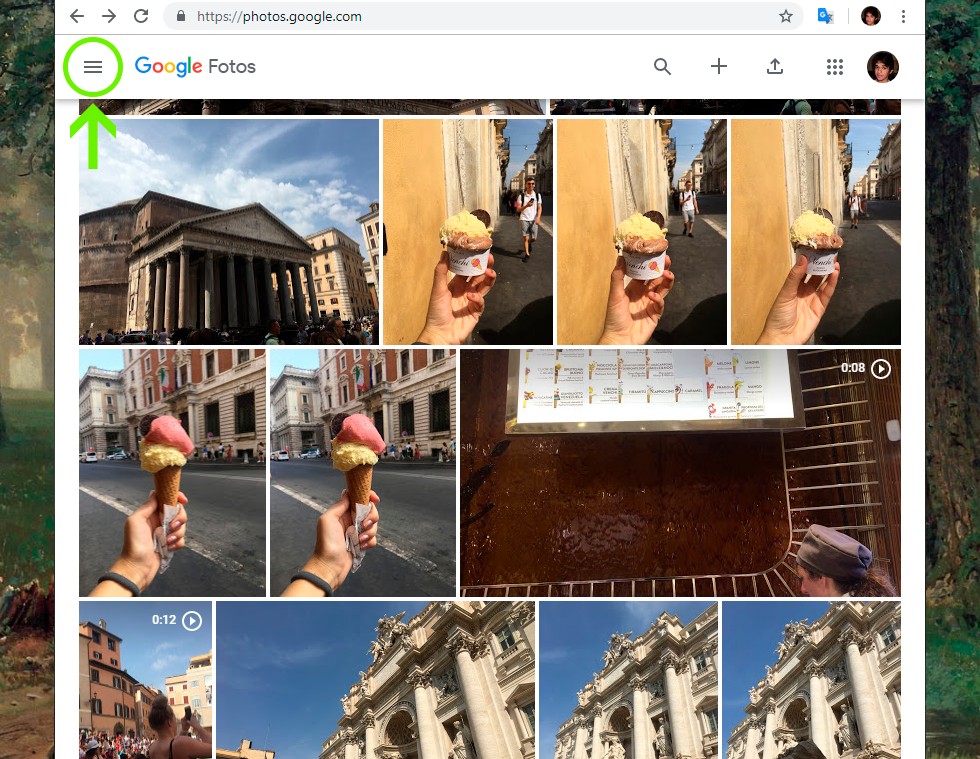Click the plus create icon
980x759 pixels.
[718, 67]
